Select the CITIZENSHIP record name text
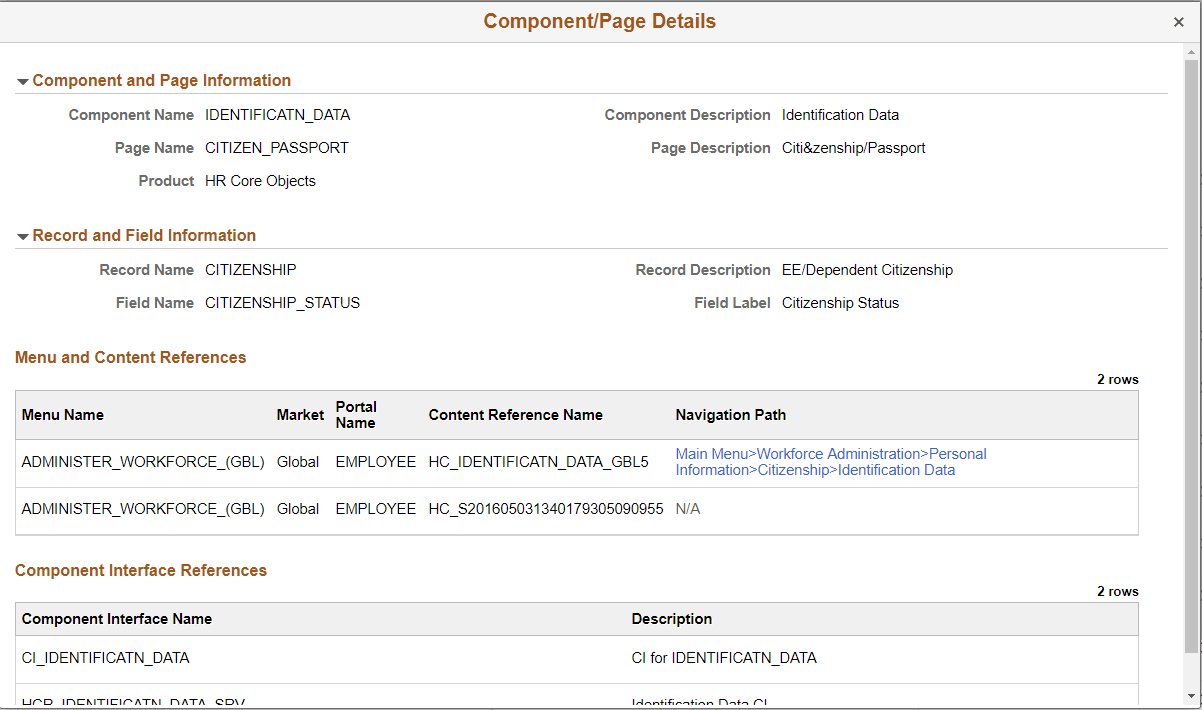1202x710 pixels. pyautogui.click(x=250, y=269)
